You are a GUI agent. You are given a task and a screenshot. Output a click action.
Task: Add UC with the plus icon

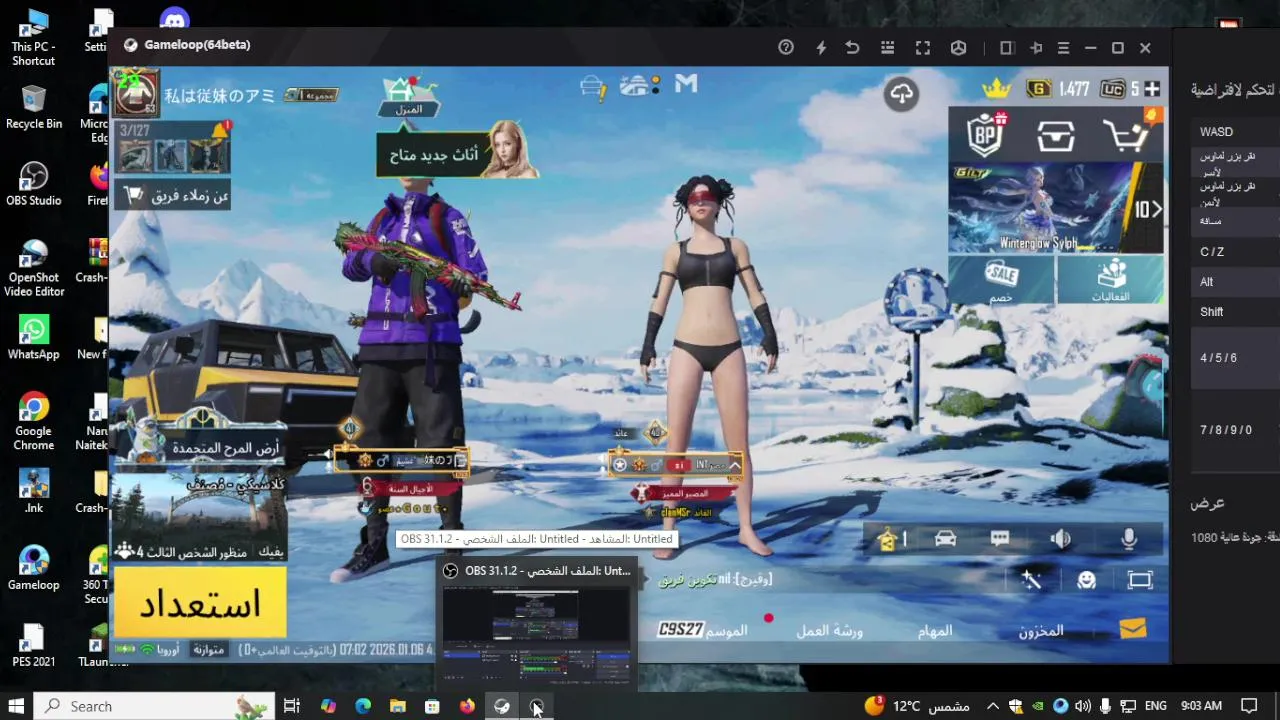coord(1152,89)
